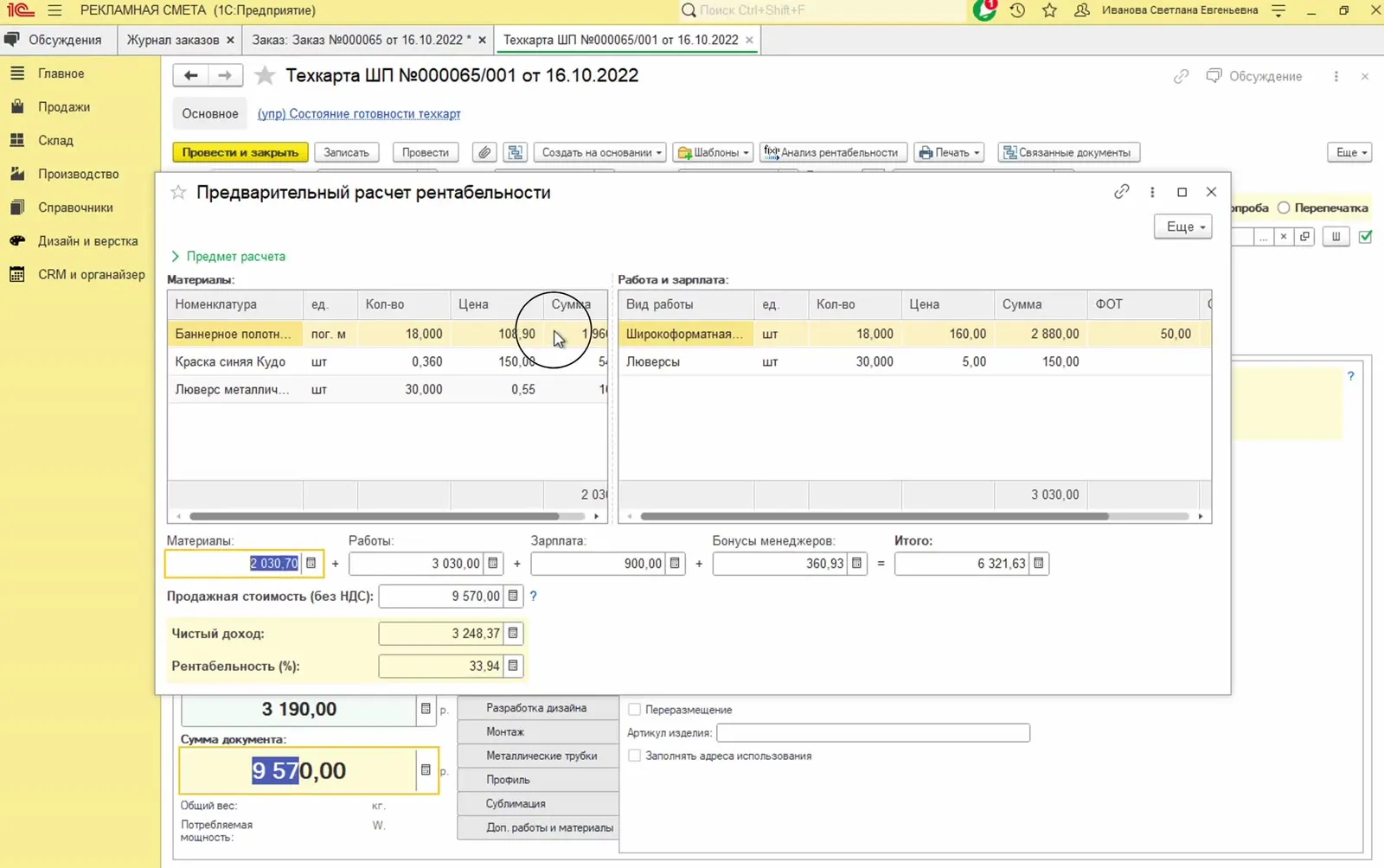The width and height of the screenshot is (1384, 868).
Task: Open Анализ рентабельности button
Action: (834, 152)
